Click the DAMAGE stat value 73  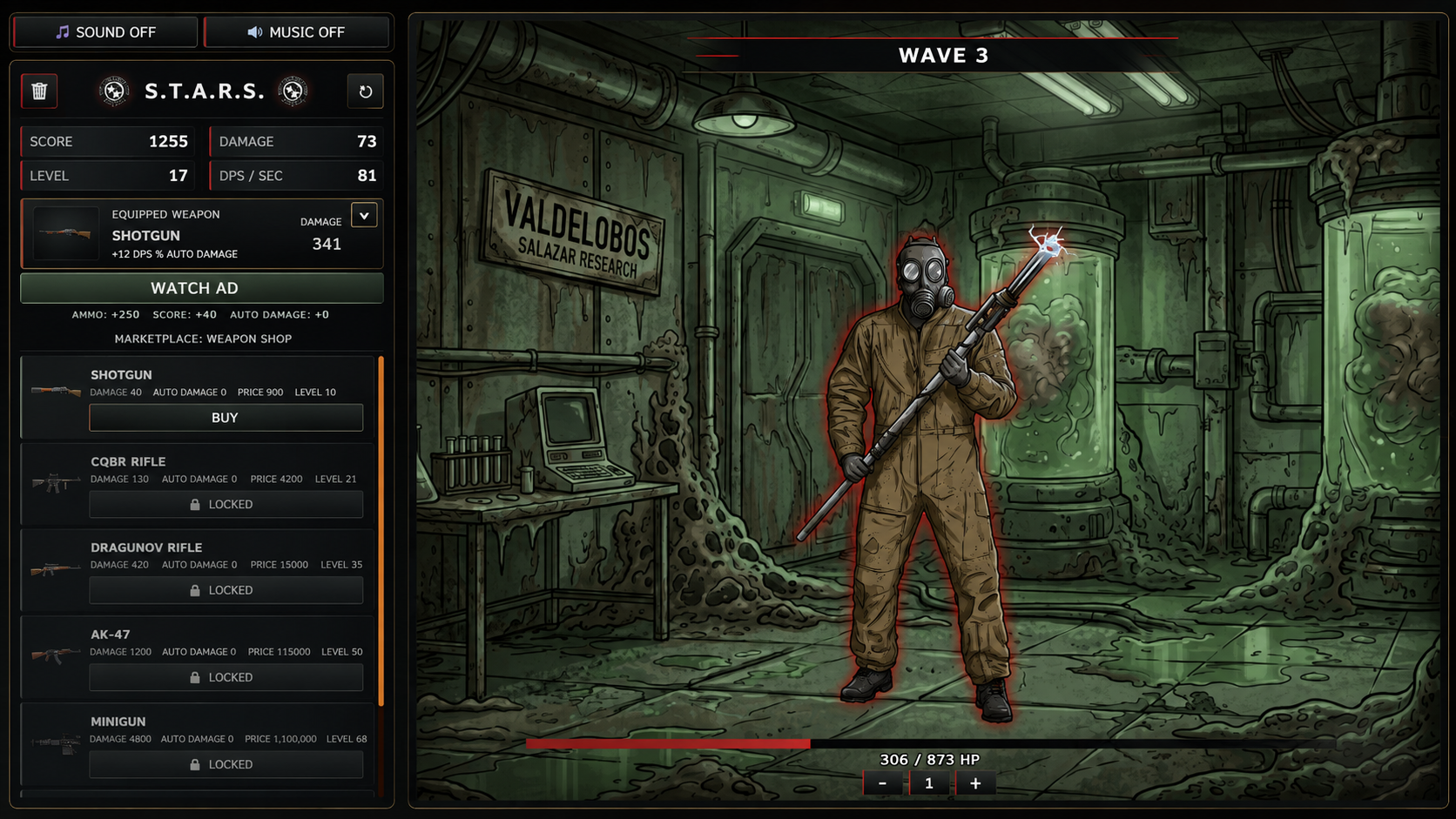coord(367,141)
